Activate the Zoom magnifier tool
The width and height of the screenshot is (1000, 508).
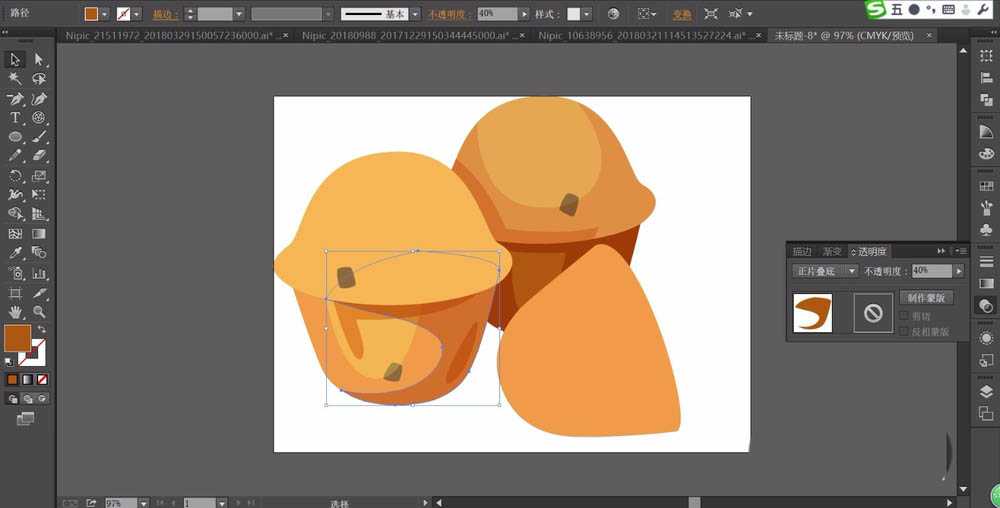[39, 311]
